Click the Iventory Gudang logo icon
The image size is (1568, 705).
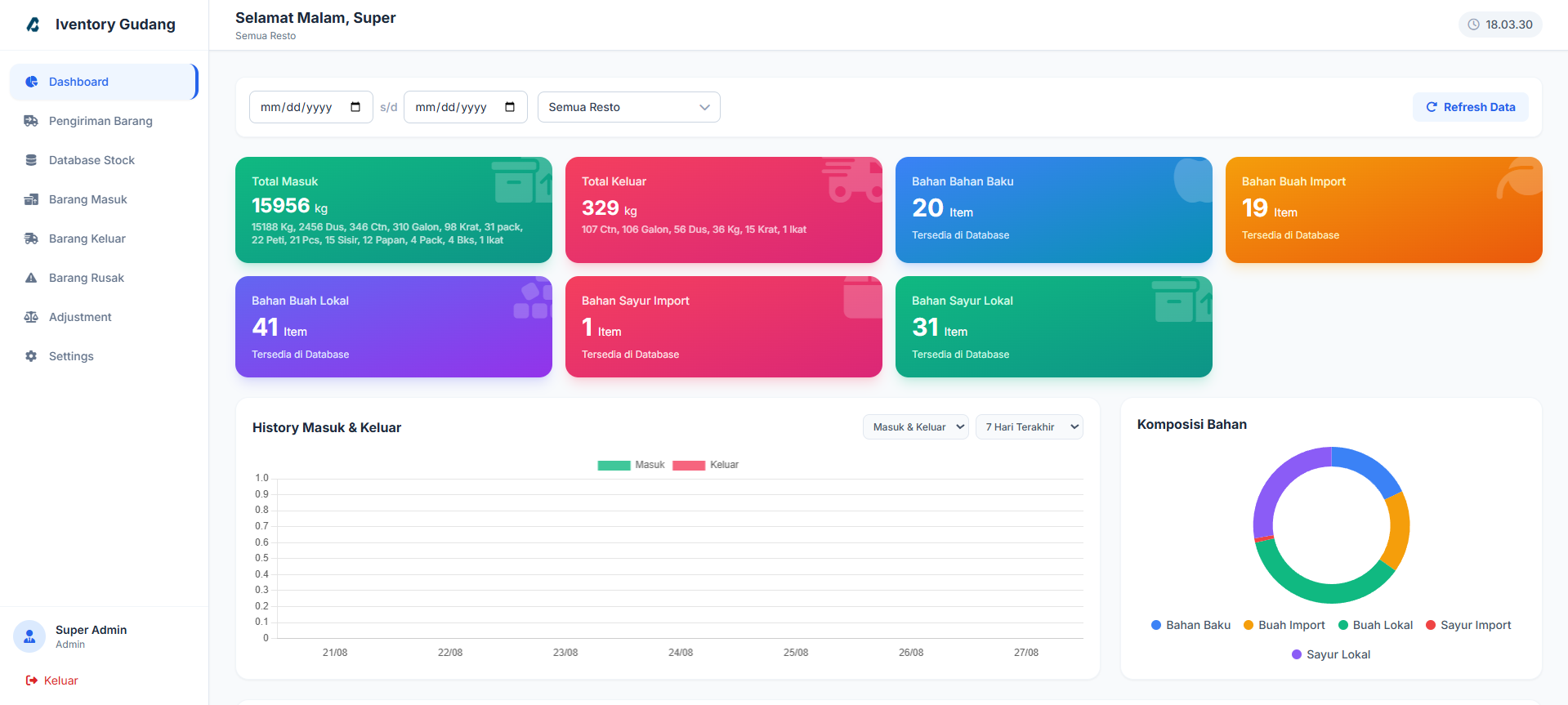coord(33,25)
